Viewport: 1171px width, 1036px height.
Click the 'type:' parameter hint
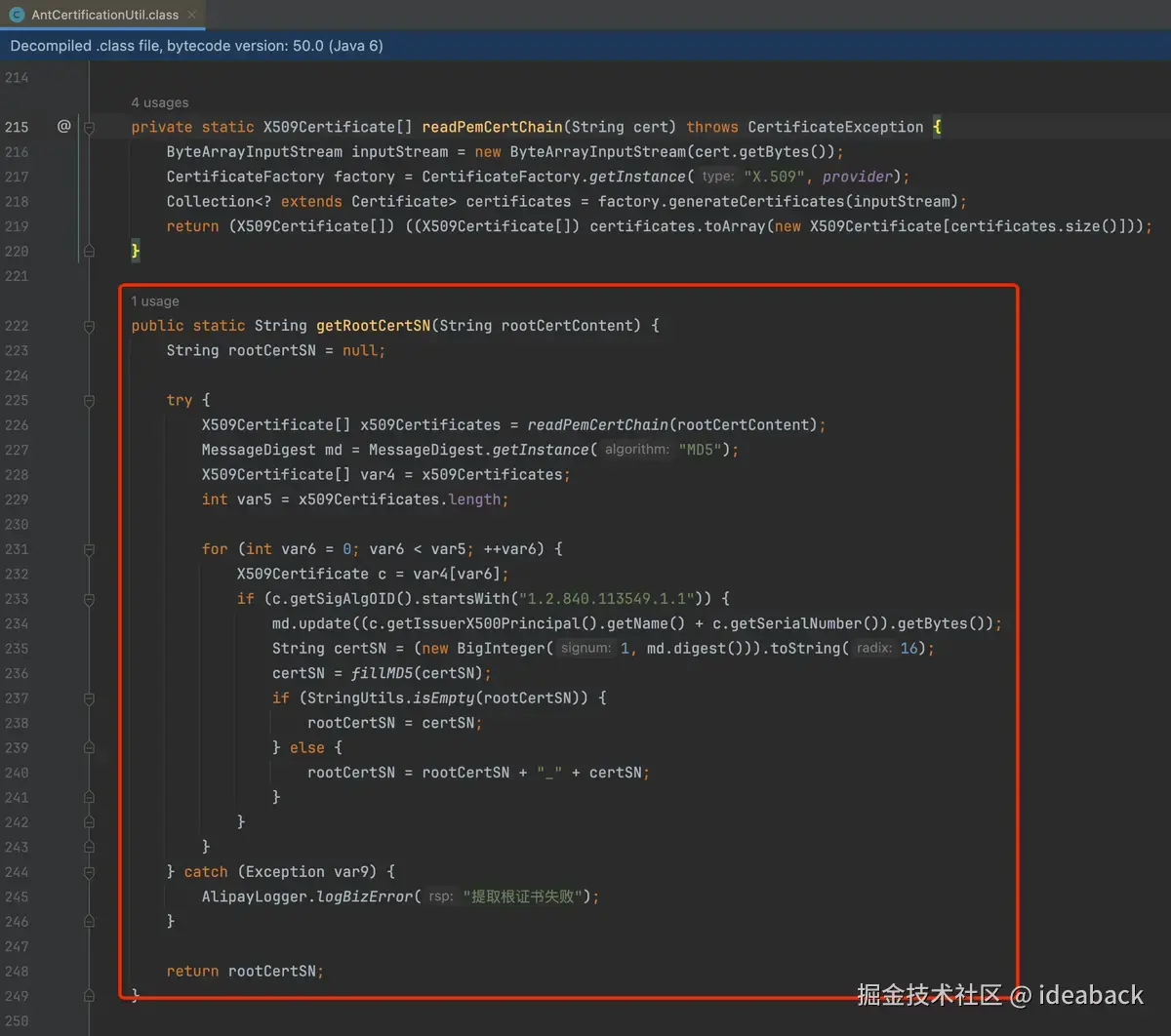coord(718,177)
